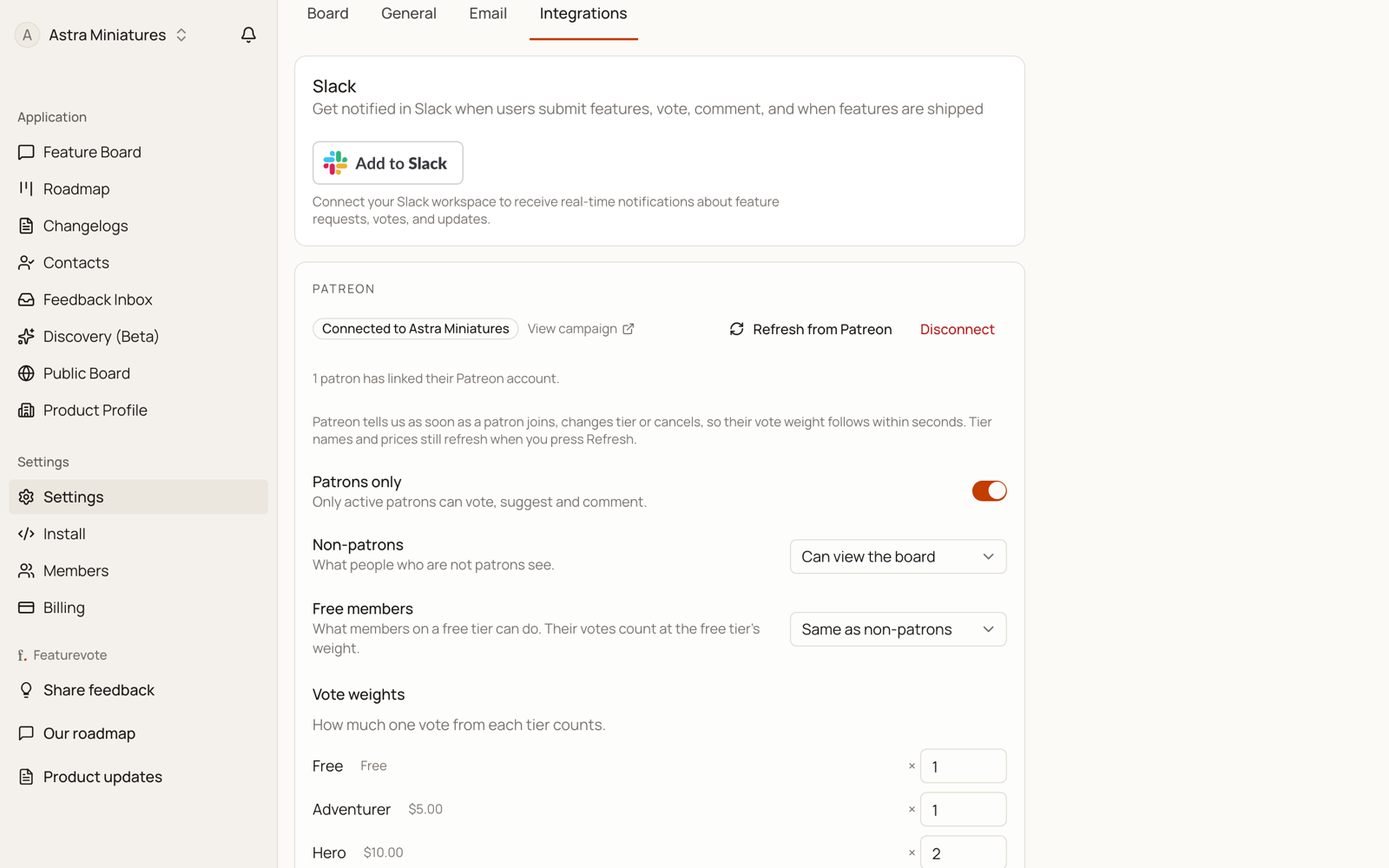The image size is (1389, 868).
Task: Switch to the Email tab
Action: click(488, 14)
